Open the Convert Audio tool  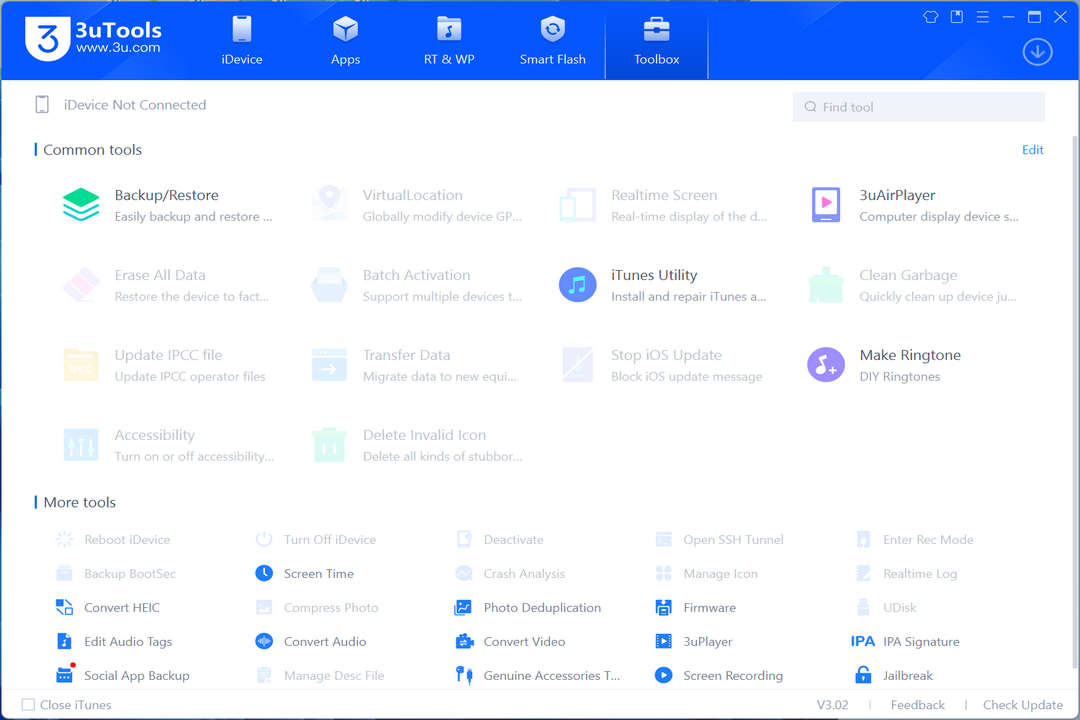click(325, 641)
